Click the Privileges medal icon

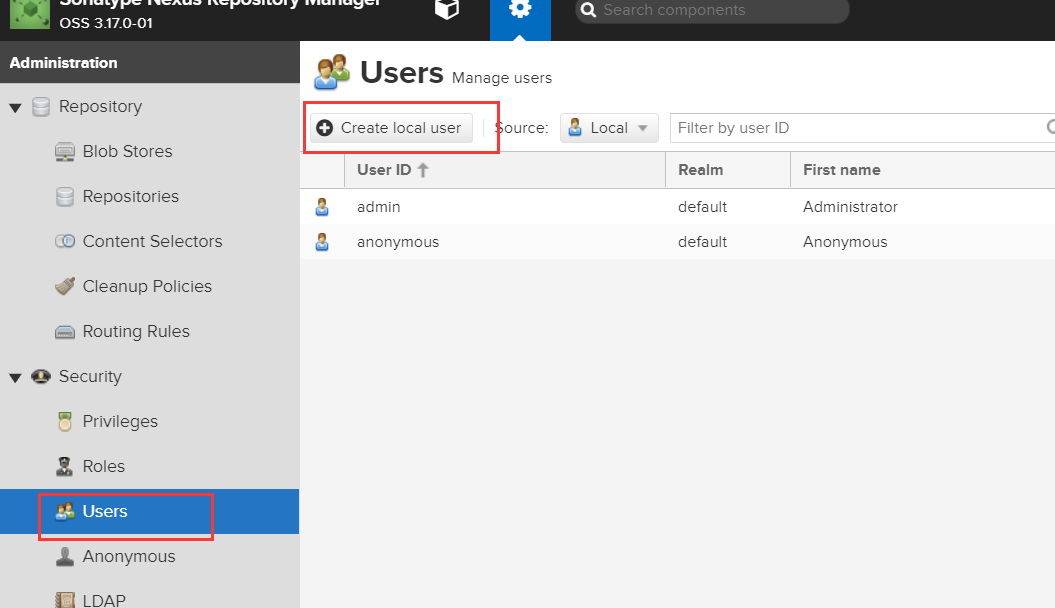(65, 422)
